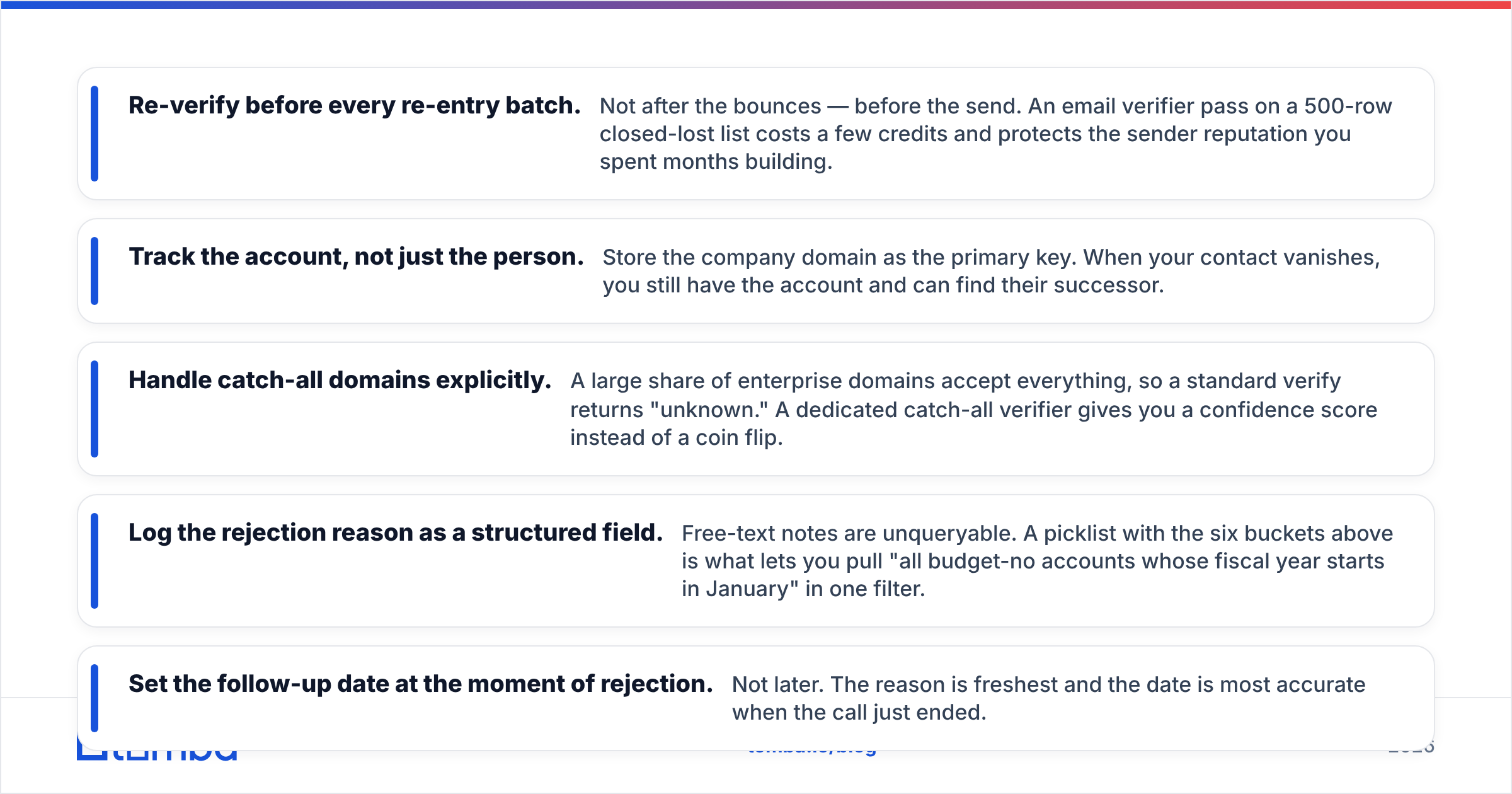Click blue accent bar beside Log the rejection
The height and width of the screenshot is (794, 1512).
pos(94,561)
